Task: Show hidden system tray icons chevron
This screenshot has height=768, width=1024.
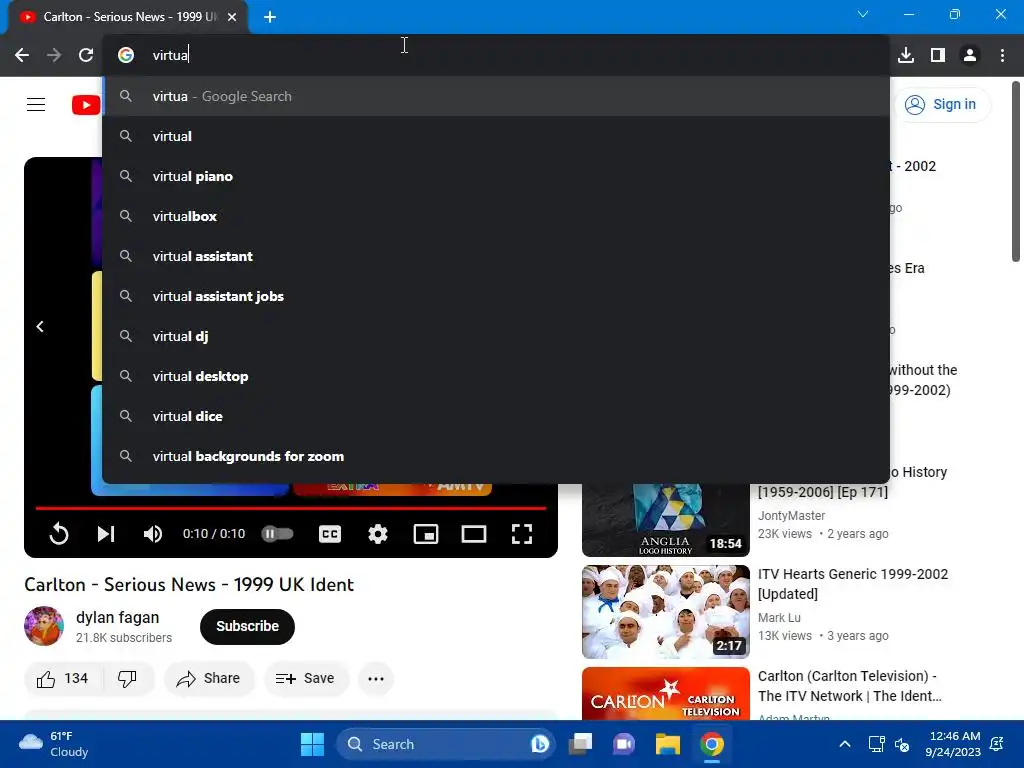Action: pos(844,744)
